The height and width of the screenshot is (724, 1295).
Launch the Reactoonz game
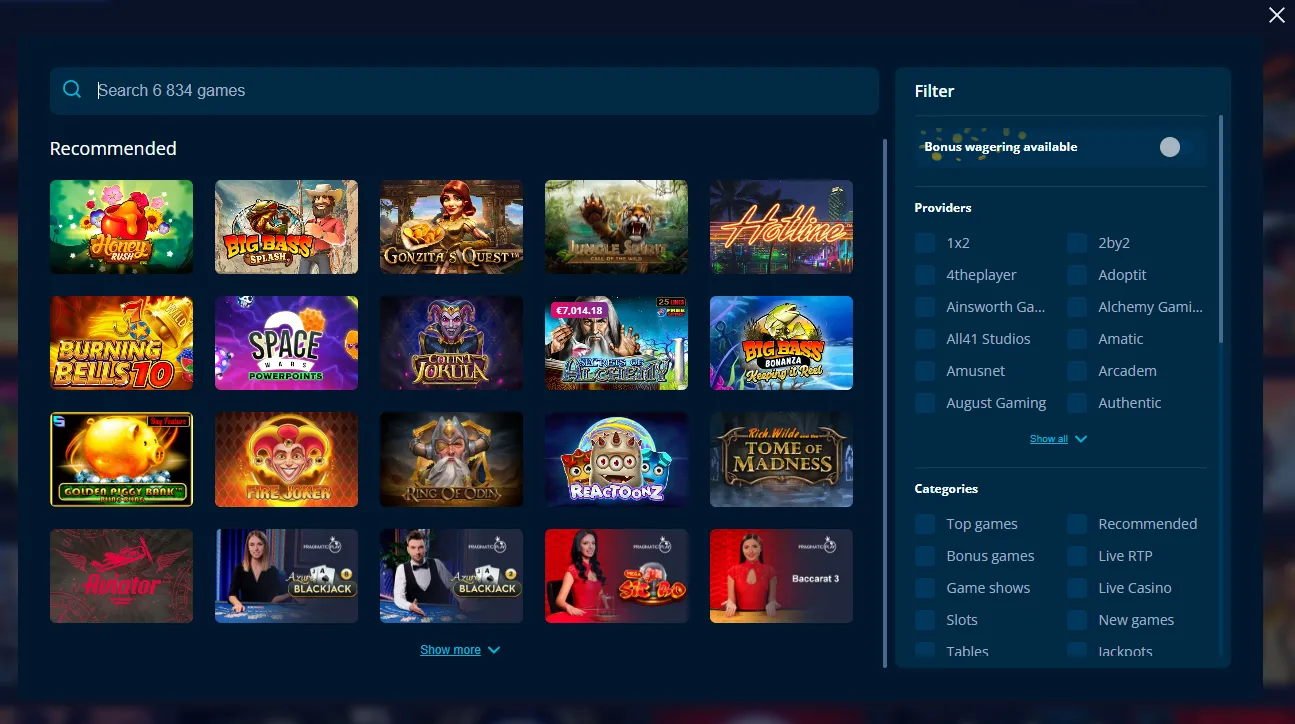[x=616, y=460]
